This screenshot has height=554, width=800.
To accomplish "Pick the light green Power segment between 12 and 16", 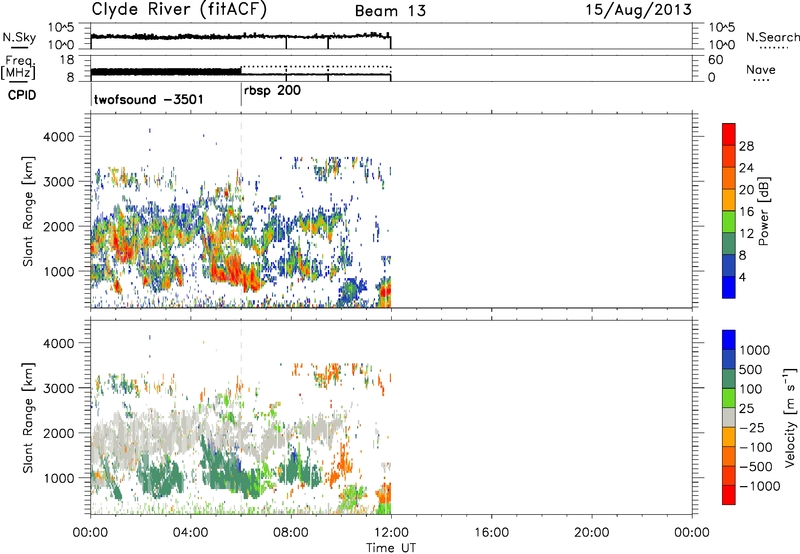I will [729, 222].
